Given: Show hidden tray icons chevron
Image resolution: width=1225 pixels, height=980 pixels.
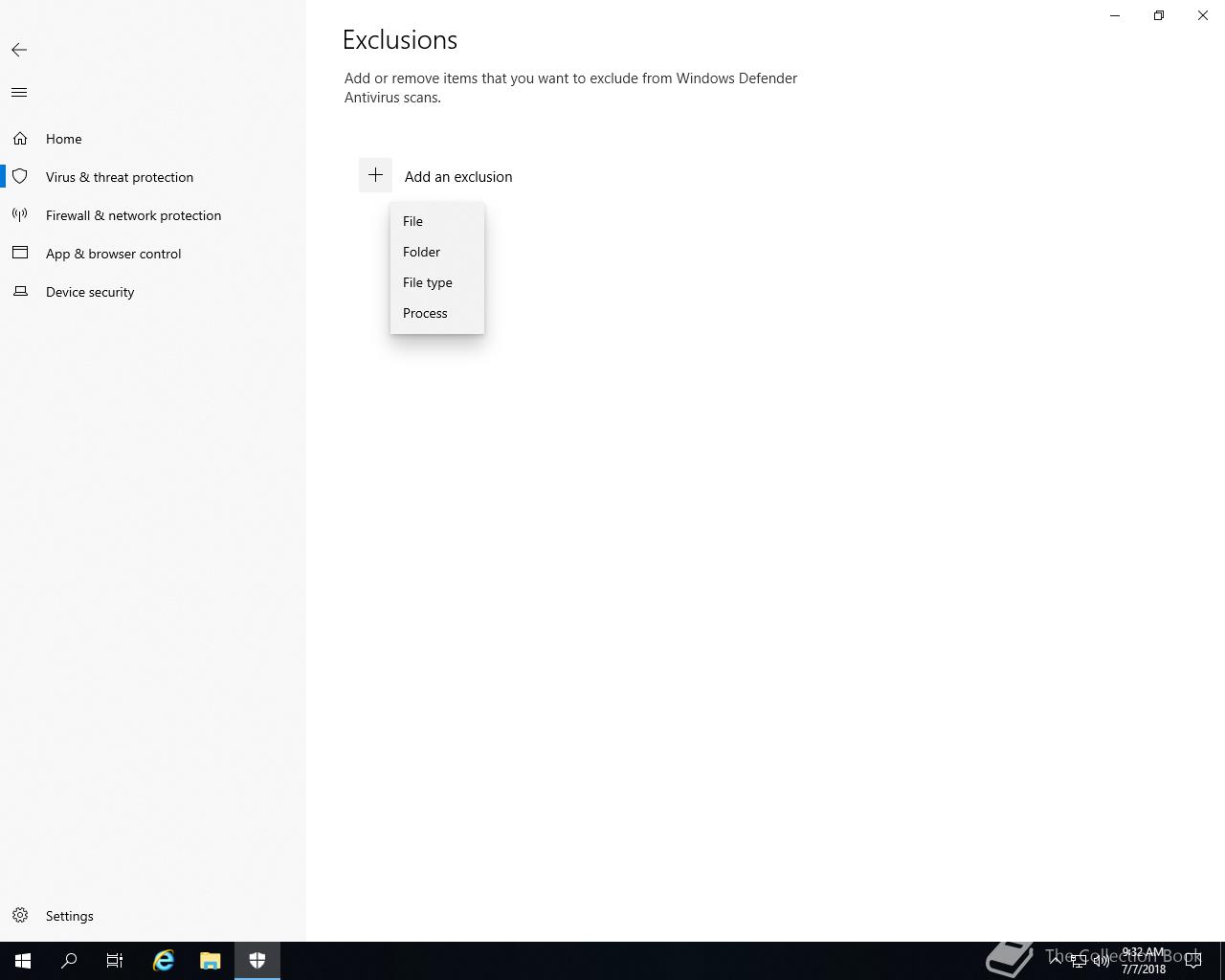Looking at the screenshot, I should 1056,960.
